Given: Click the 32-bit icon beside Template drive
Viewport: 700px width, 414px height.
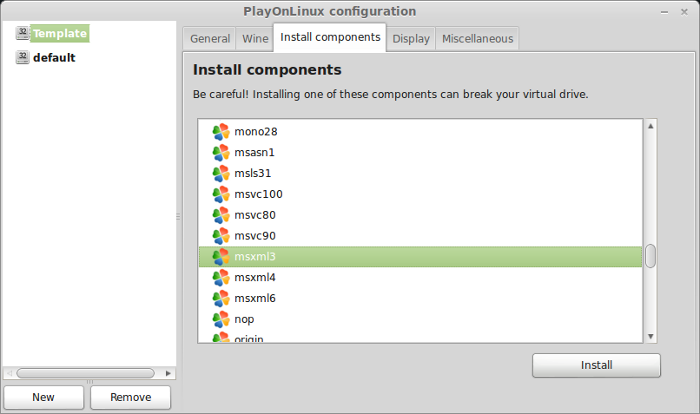Looking at the screenshot, I should (22, 33).
